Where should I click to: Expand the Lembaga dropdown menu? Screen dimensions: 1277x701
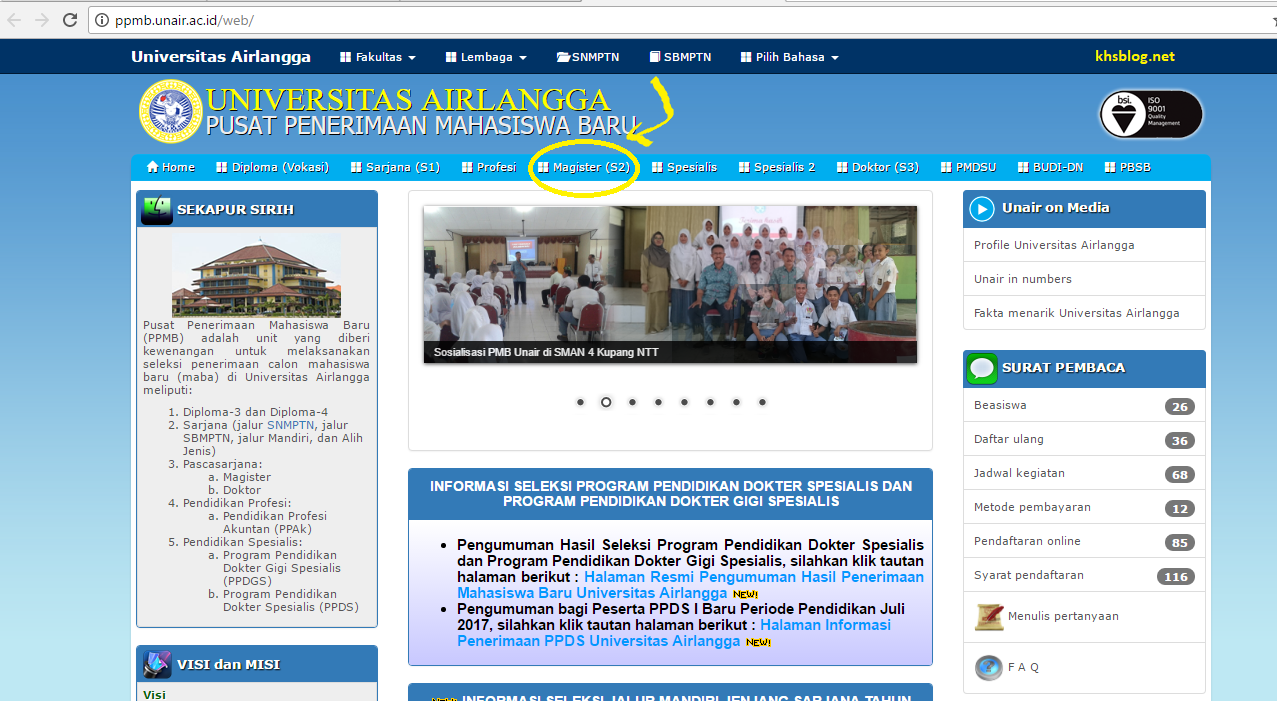(487, 57)
